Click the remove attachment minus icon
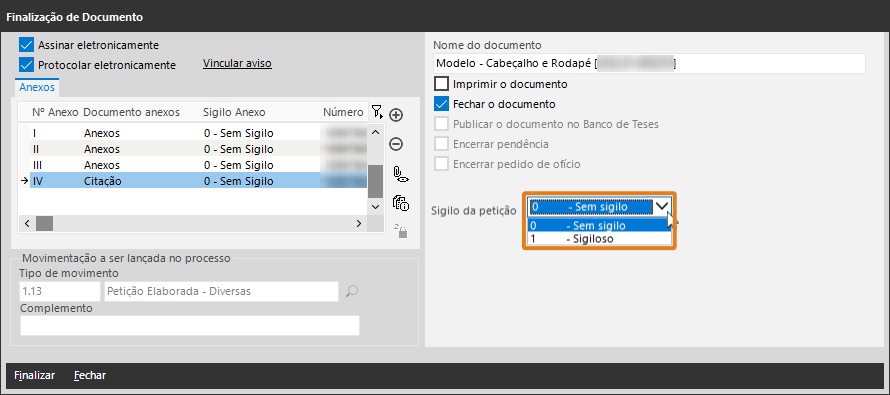The image size is (890, 395). 396,144
